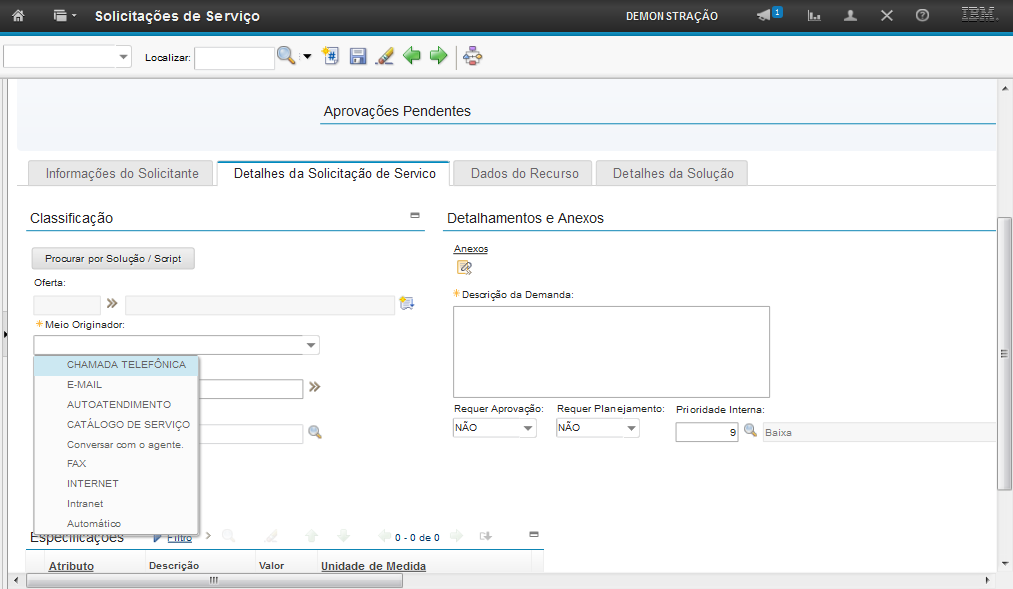Viewport: 1013px width, 589px height.
Task: Click magnifier next to Prioridade Interna
Action: point(750,432)
